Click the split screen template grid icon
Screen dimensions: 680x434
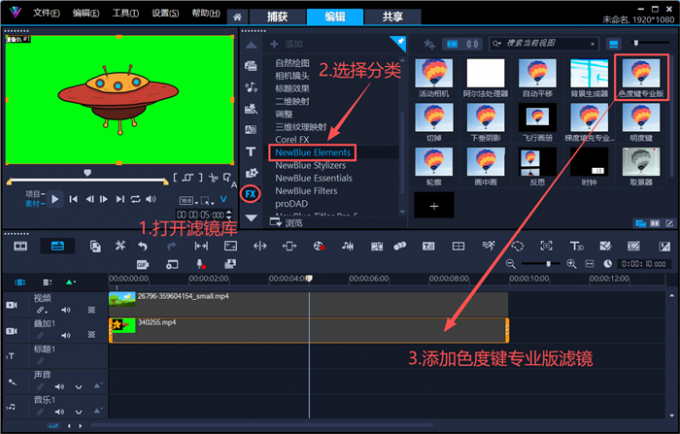(458, 246)
